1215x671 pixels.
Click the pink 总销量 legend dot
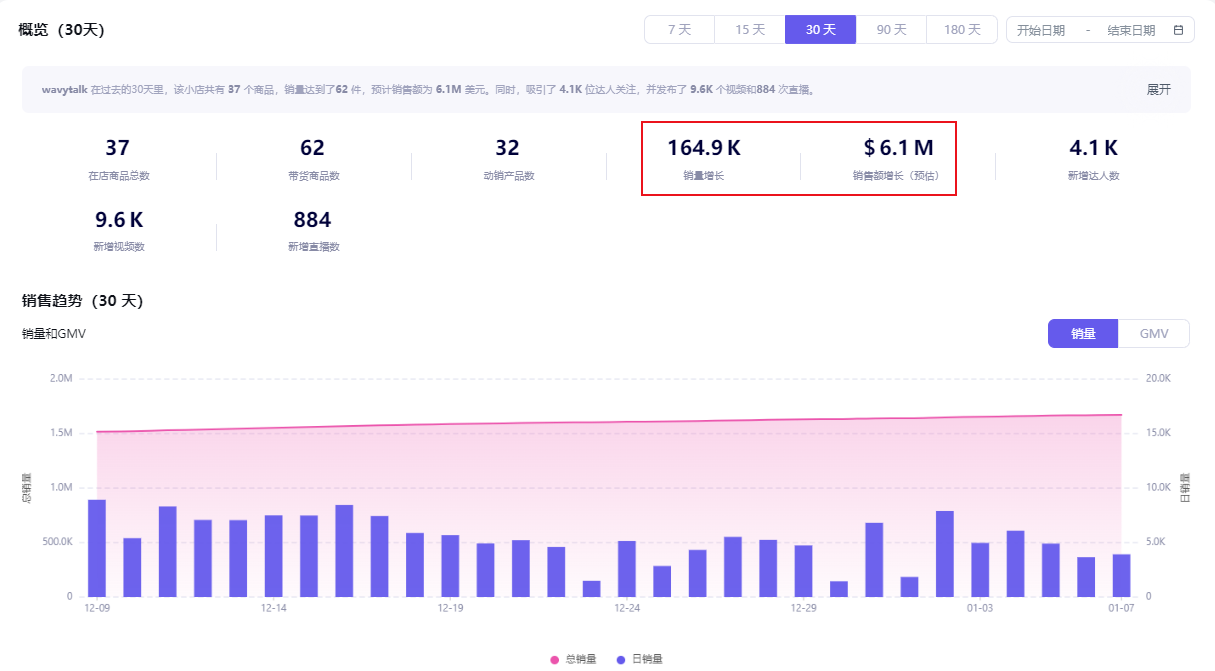(554, 660)
